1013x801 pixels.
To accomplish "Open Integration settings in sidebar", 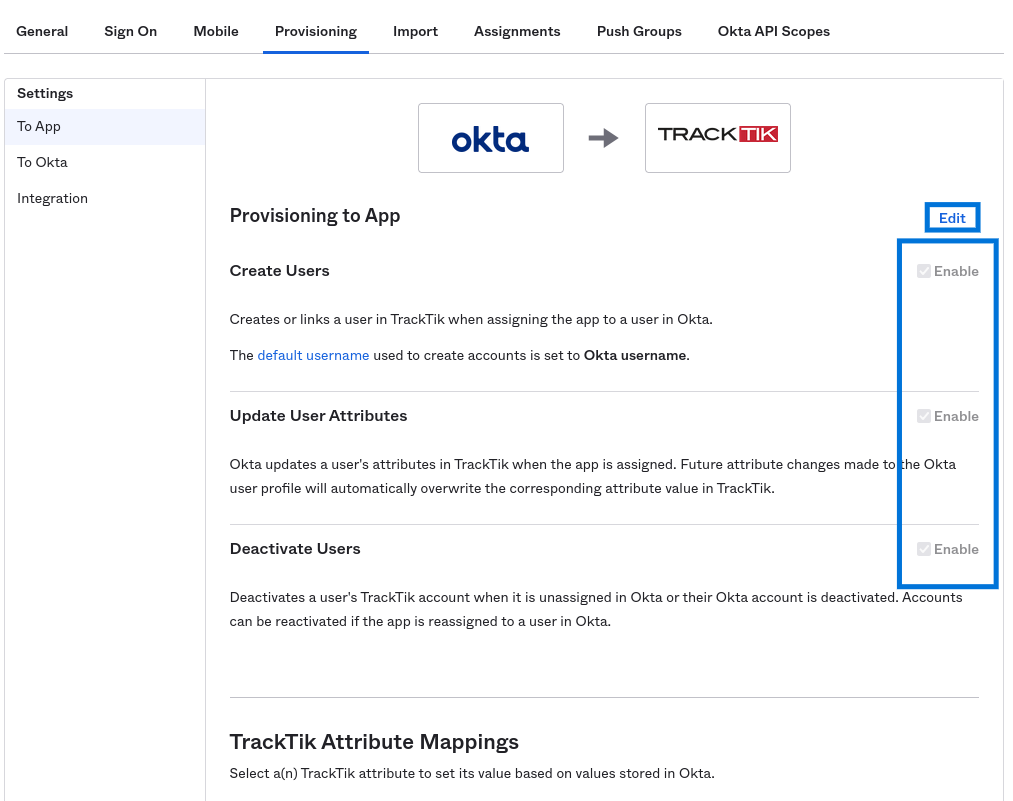I will [x=105, y=198].
